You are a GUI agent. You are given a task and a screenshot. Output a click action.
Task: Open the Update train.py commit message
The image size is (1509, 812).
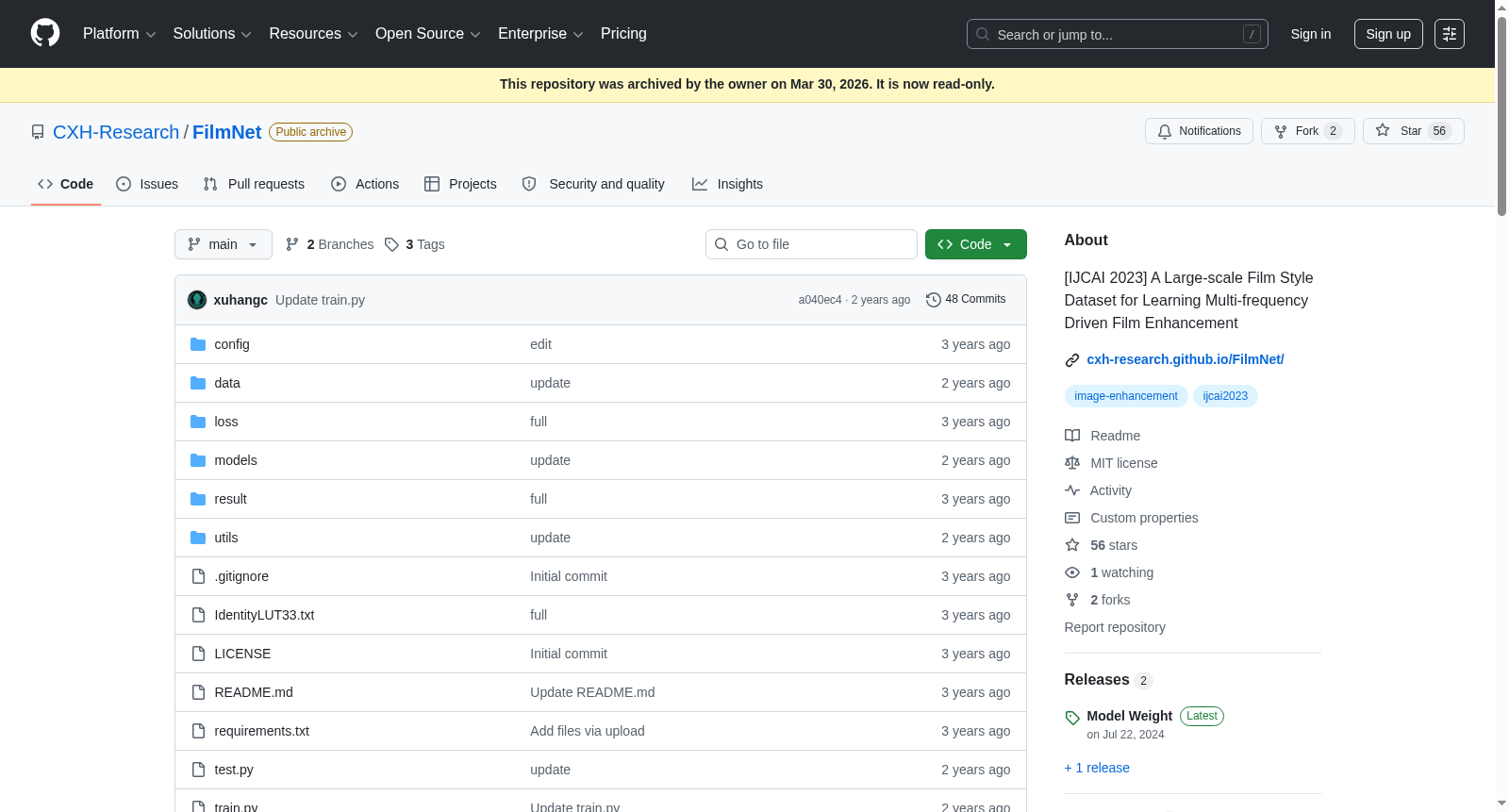(x=320, y=300)
